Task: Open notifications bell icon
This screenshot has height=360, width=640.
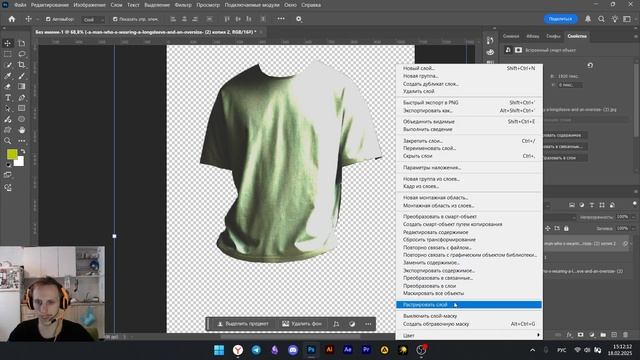Action: pyautogui.click(x=588, y=19)
